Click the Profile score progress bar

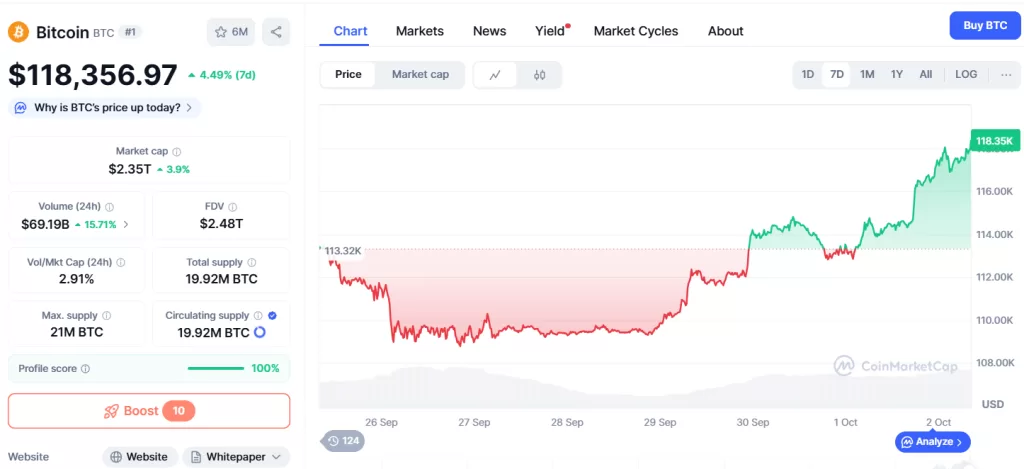(216, 368)
